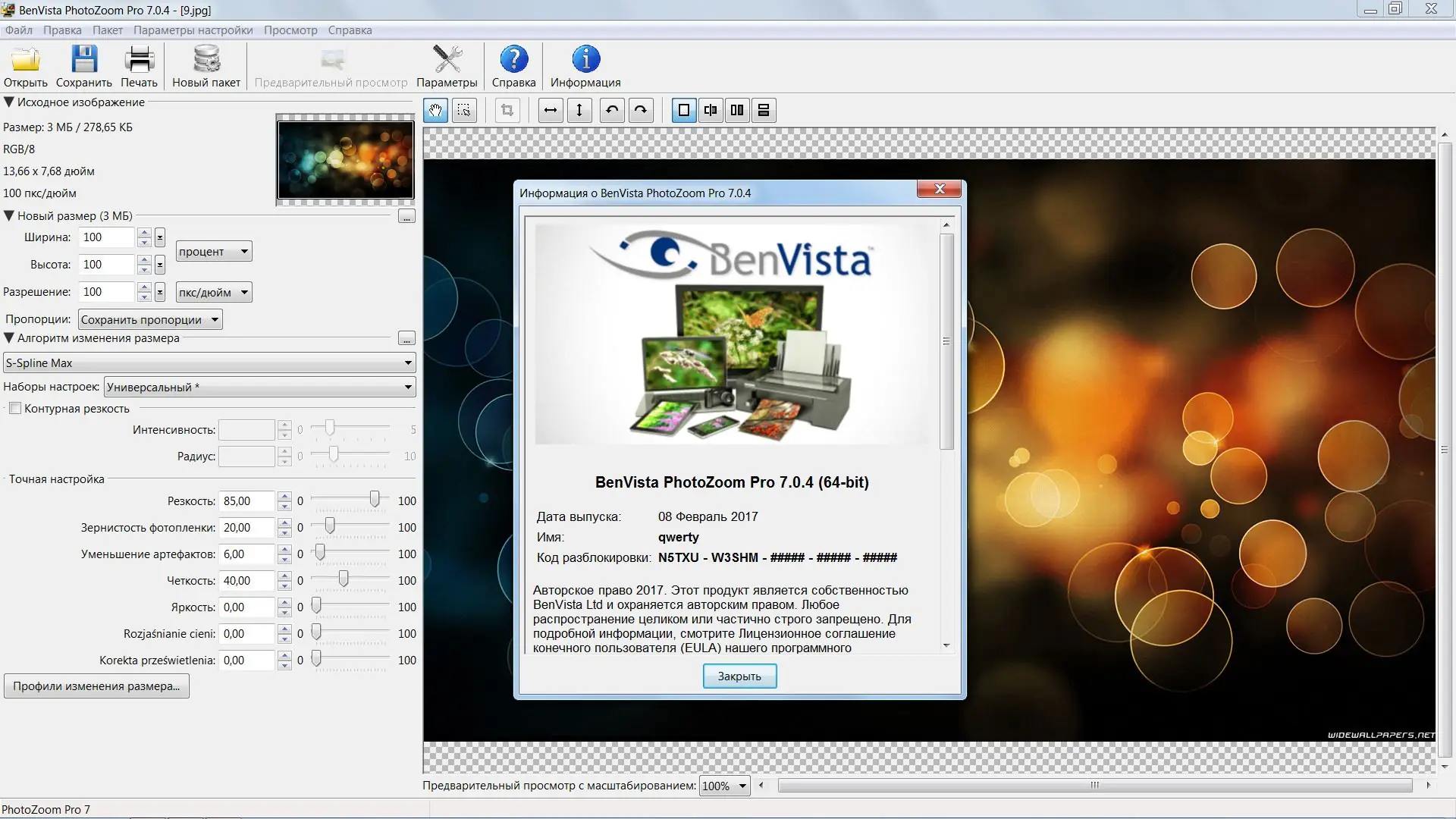Select the crop tool icon
The height and width of the screenshot is (819, 1456).
(507, 111)
